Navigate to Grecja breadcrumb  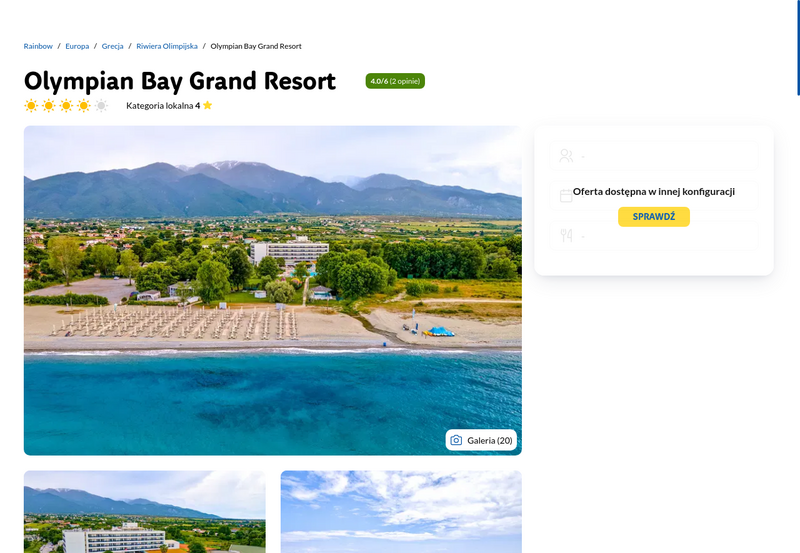pos(112,46)
